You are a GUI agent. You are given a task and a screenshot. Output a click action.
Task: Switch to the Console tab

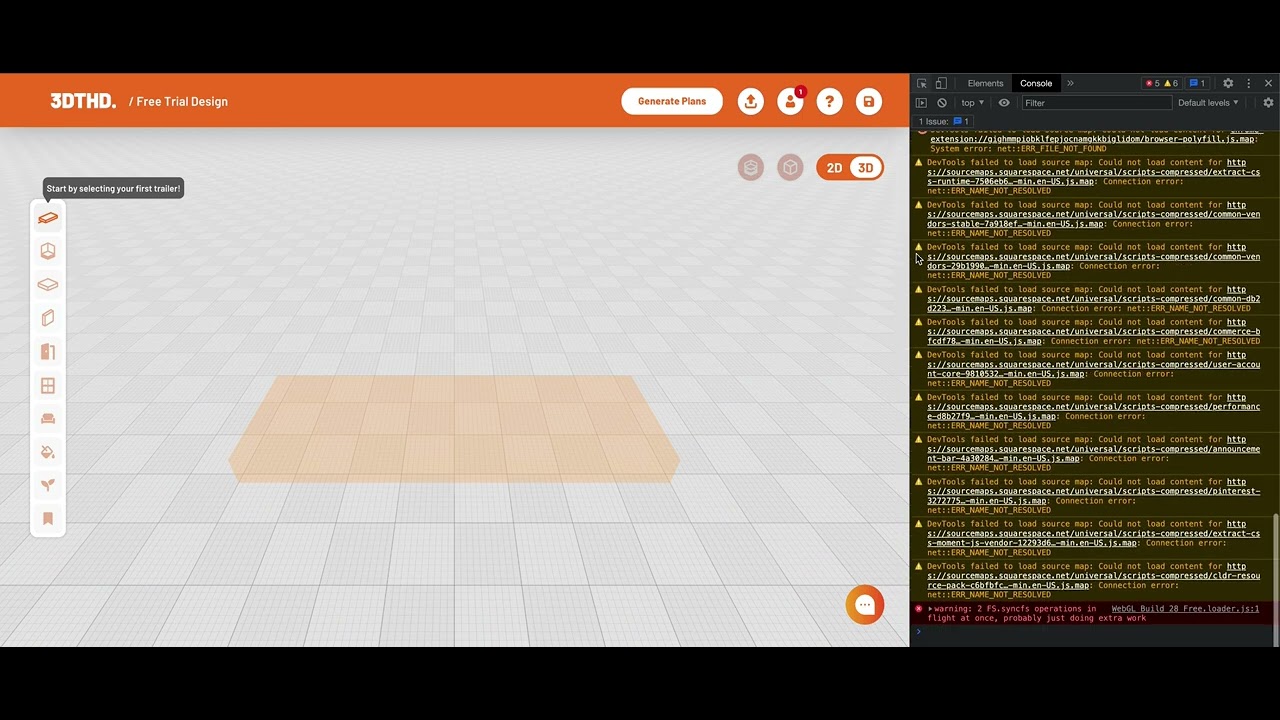1036,83
